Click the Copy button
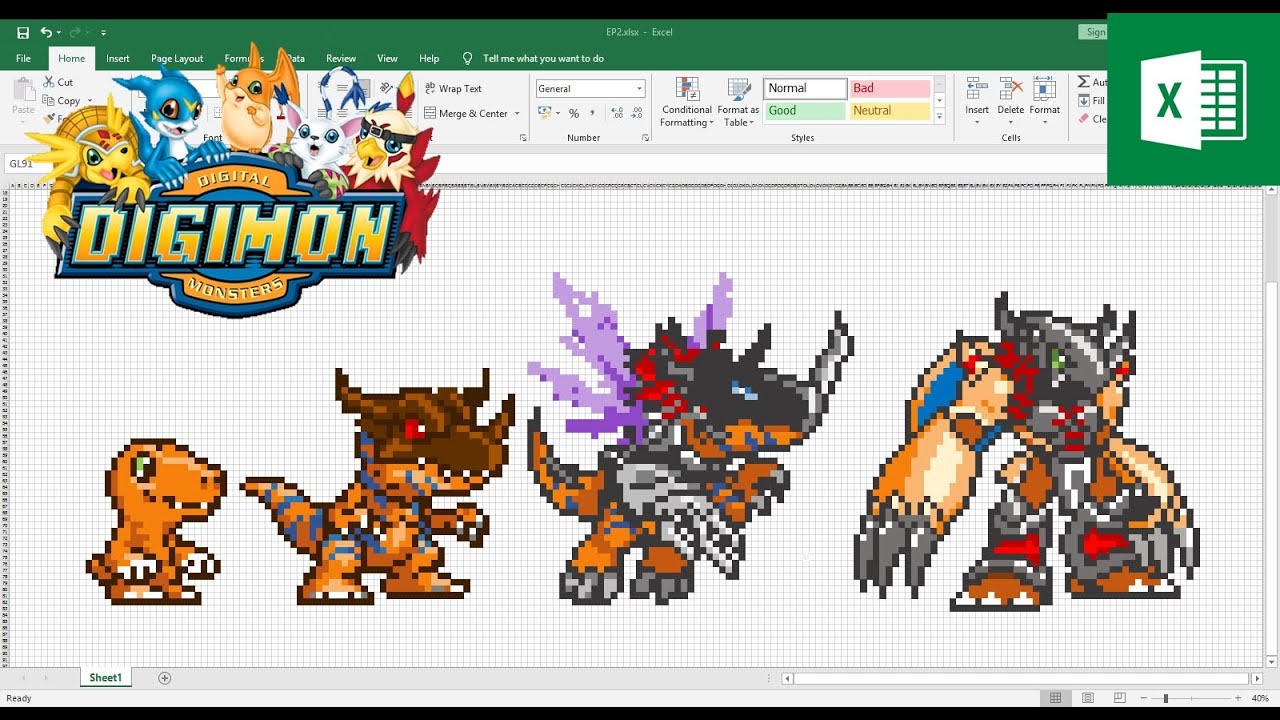The width and height of the screenshot is (1280, 720). pyautogui.click(x=62, y=101)
